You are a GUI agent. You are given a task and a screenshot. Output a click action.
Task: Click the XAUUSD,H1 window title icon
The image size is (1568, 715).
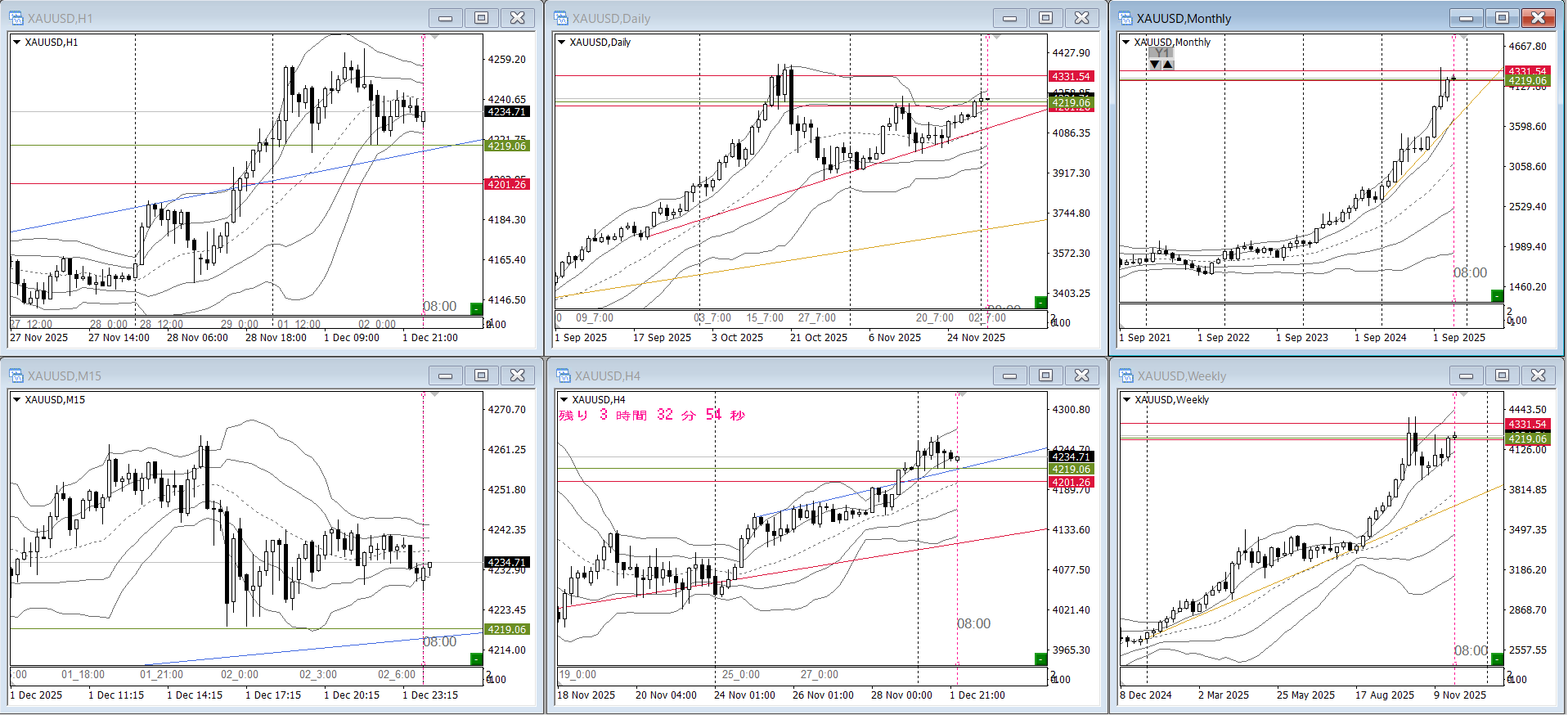point(16,18)
